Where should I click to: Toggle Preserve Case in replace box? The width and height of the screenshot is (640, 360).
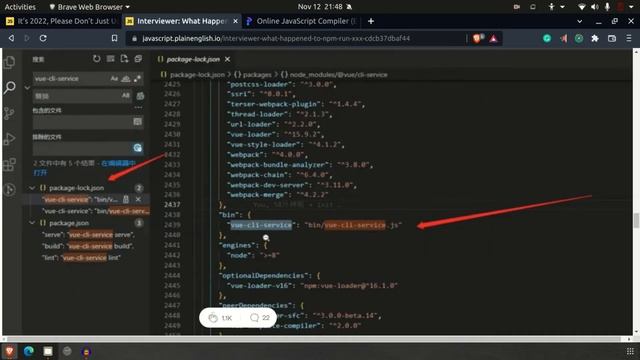point(125,96)
